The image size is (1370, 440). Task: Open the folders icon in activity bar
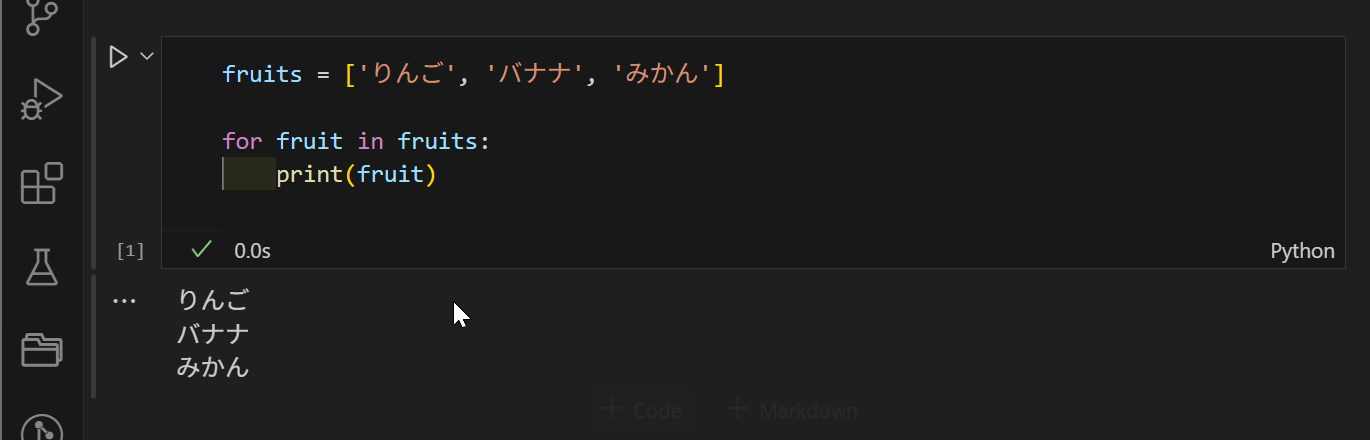click(x=41, y=349)
